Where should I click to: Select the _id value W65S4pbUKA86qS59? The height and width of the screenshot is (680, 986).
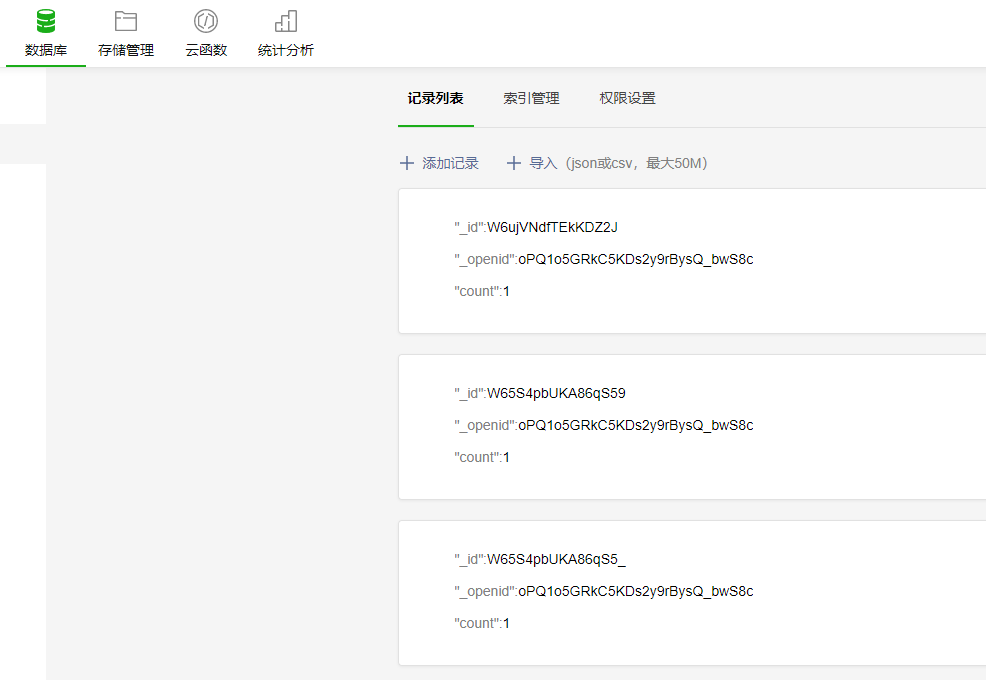(556, 393)
